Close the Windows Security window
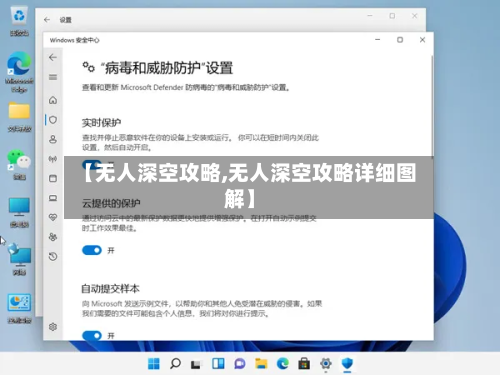Image resolution: width=500 pixels, height=375 pixels. click(422, 40)
